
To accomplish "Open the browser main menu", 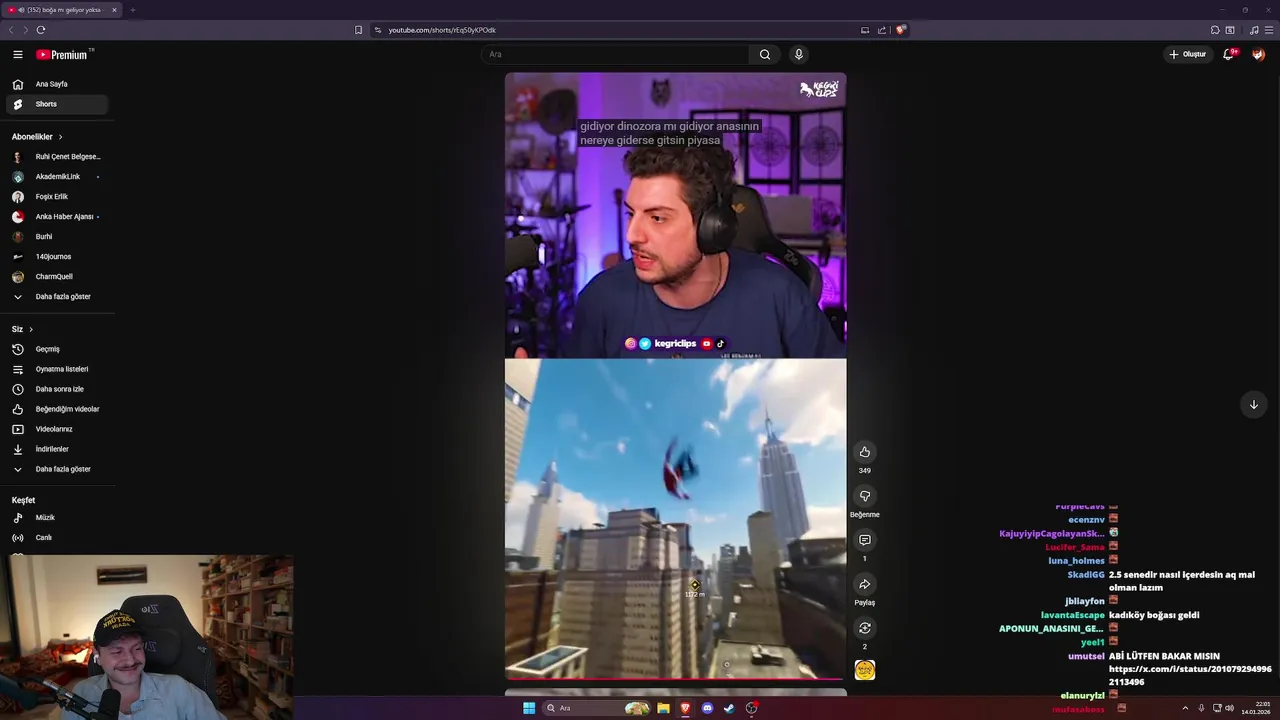I will tap(1269, 30).
